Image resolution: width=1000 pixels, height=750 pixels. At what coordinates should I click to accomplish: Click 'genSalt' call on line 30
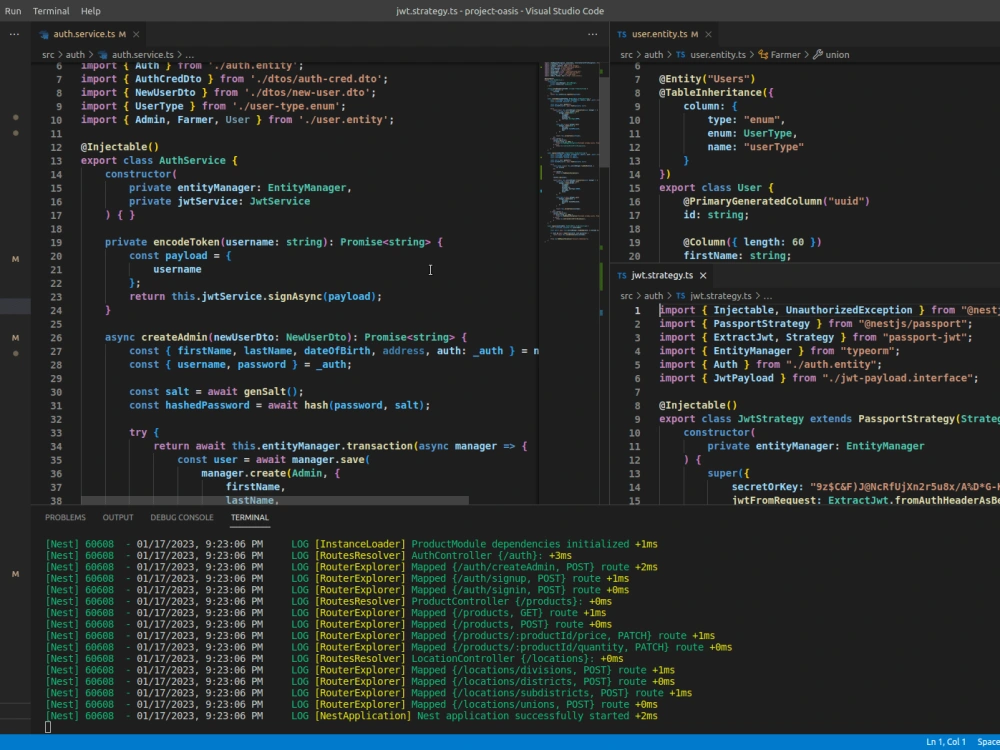point(265,392)
